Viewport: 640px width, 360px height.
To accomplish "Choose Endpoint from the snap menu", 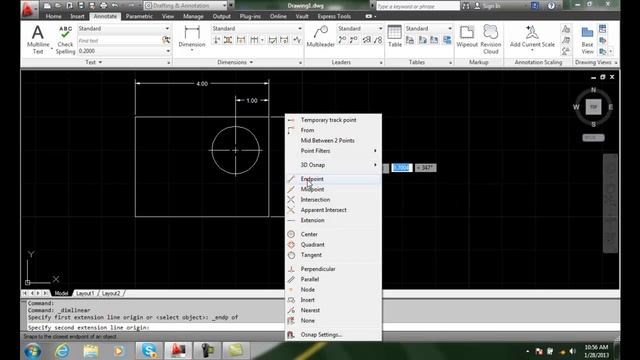I will coord(333,179).
